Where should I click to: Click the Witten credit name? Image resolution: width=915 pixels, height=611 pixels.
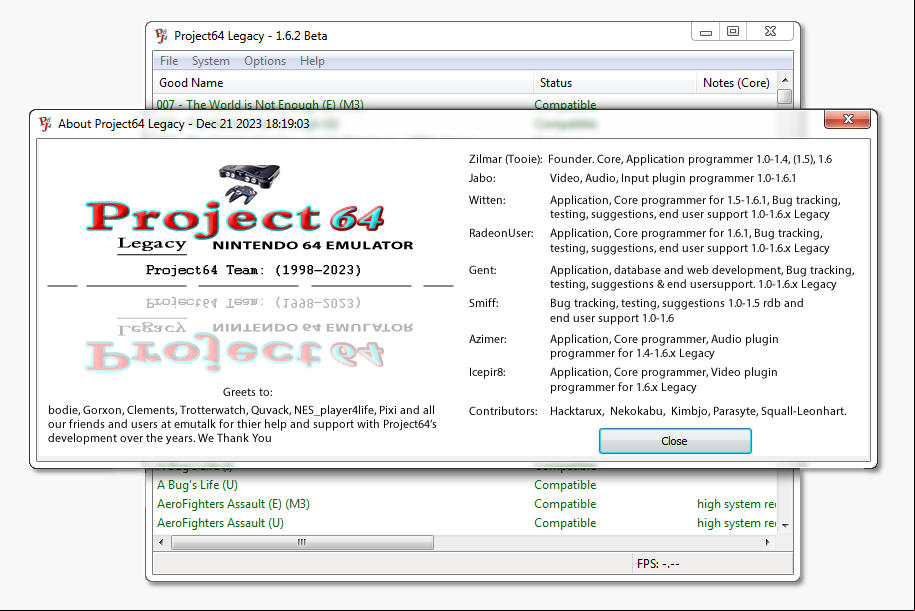coord(487,200)
